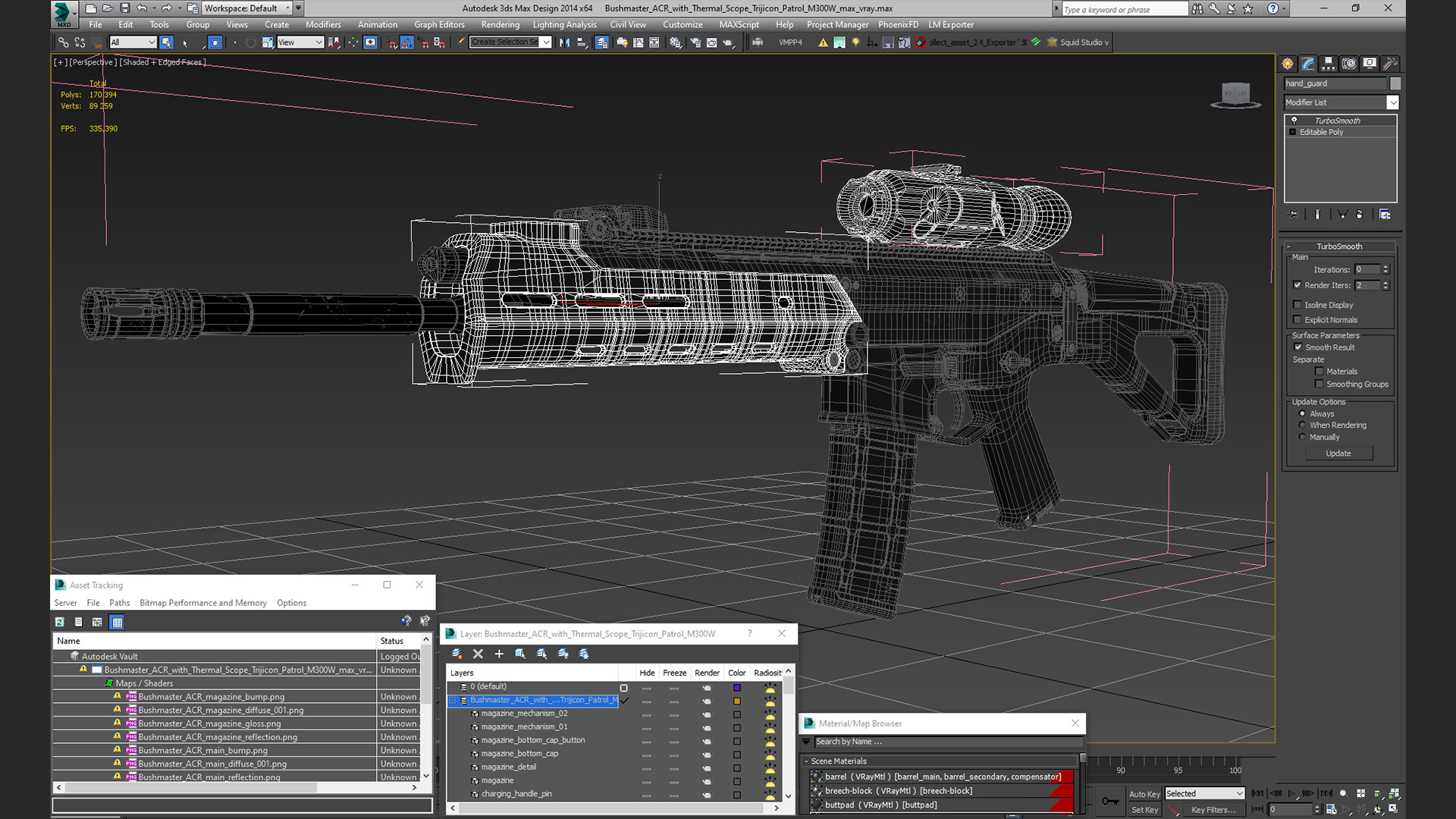This screenshot has height=819, width=1456.
Task: Enable Separate by Smoothing Groups checkbox
Action: pos(1319,384)
